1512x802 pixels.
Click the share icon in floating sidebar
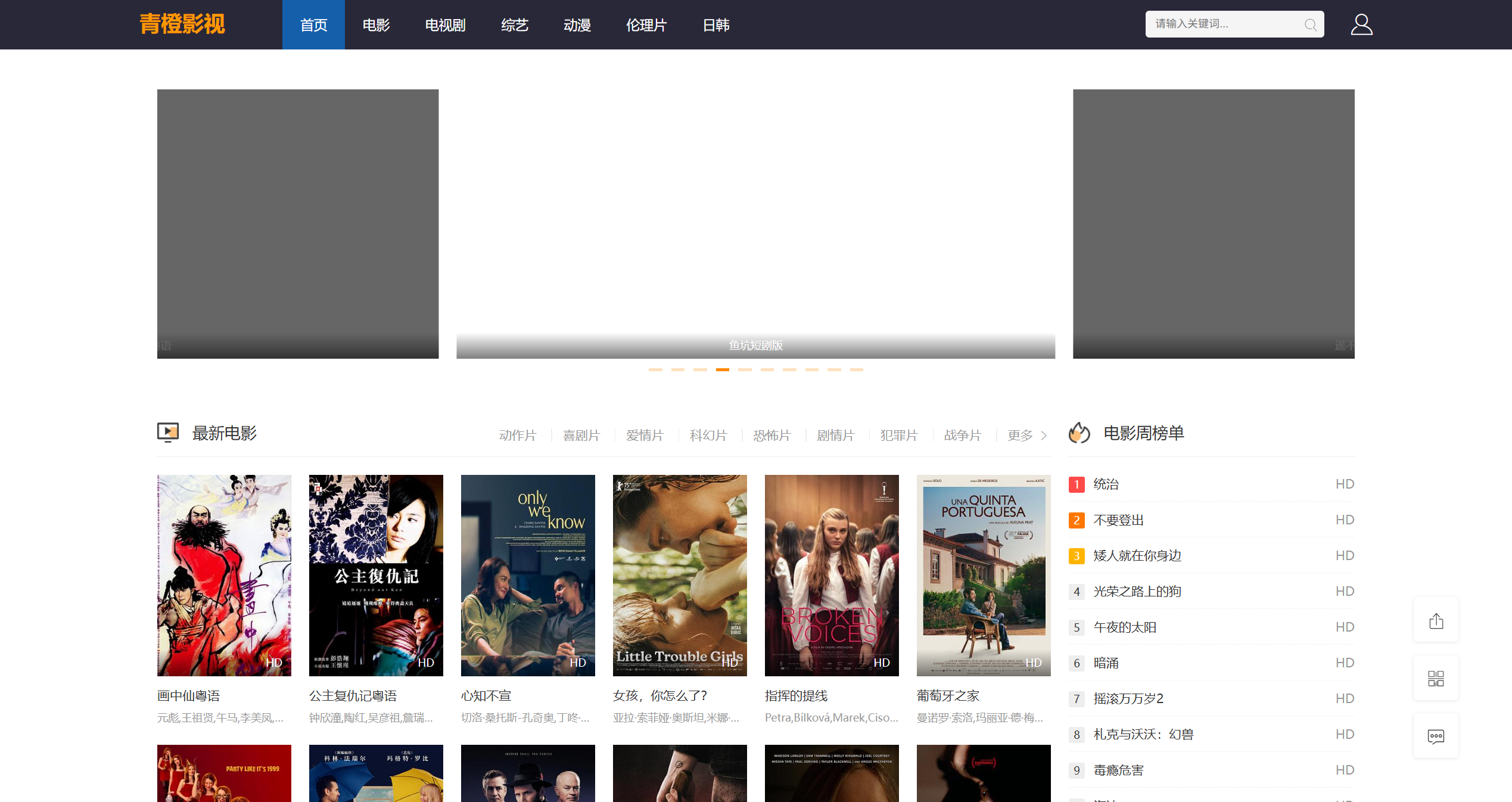pos(1436,620)
